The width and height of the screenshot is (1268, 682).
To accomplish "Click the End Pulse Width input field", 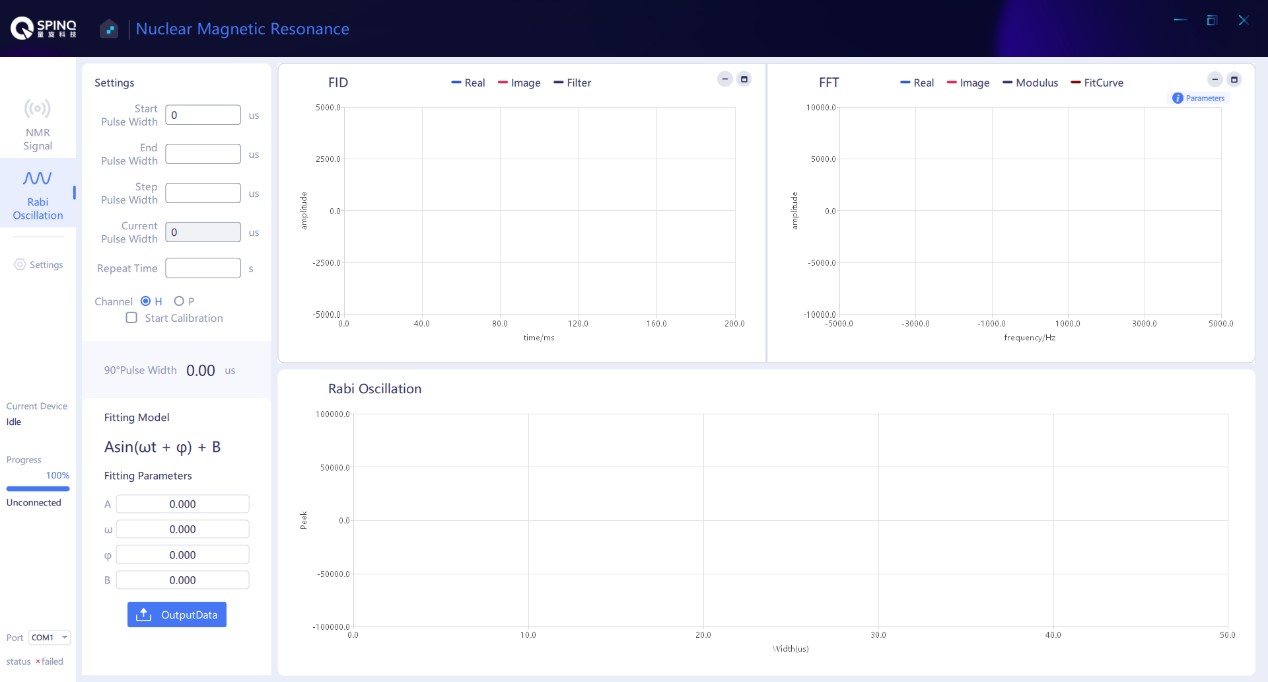I will pos(203,154).
